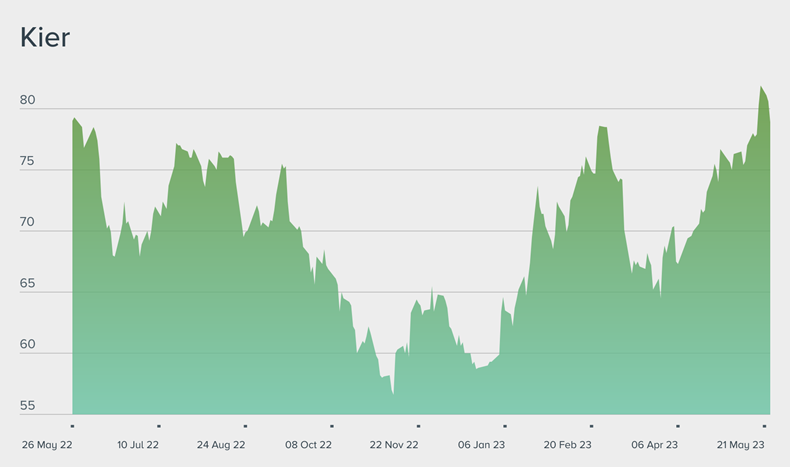Select the 24 Aug 22 date label
This screenshot has width=790, height=467.
223,444
